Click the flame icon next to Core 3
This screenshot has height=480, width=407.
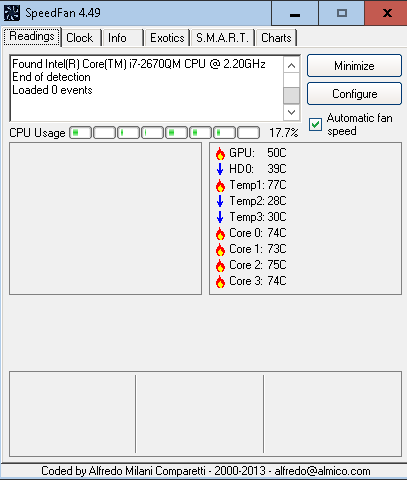coord(220,281)
